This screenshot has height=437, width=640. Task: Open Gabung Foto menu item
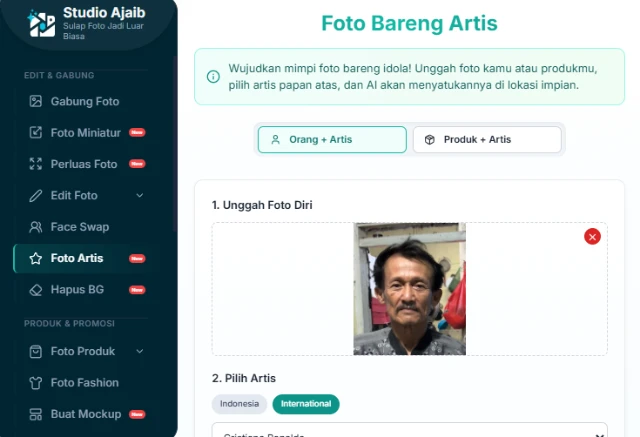(82, 101)
